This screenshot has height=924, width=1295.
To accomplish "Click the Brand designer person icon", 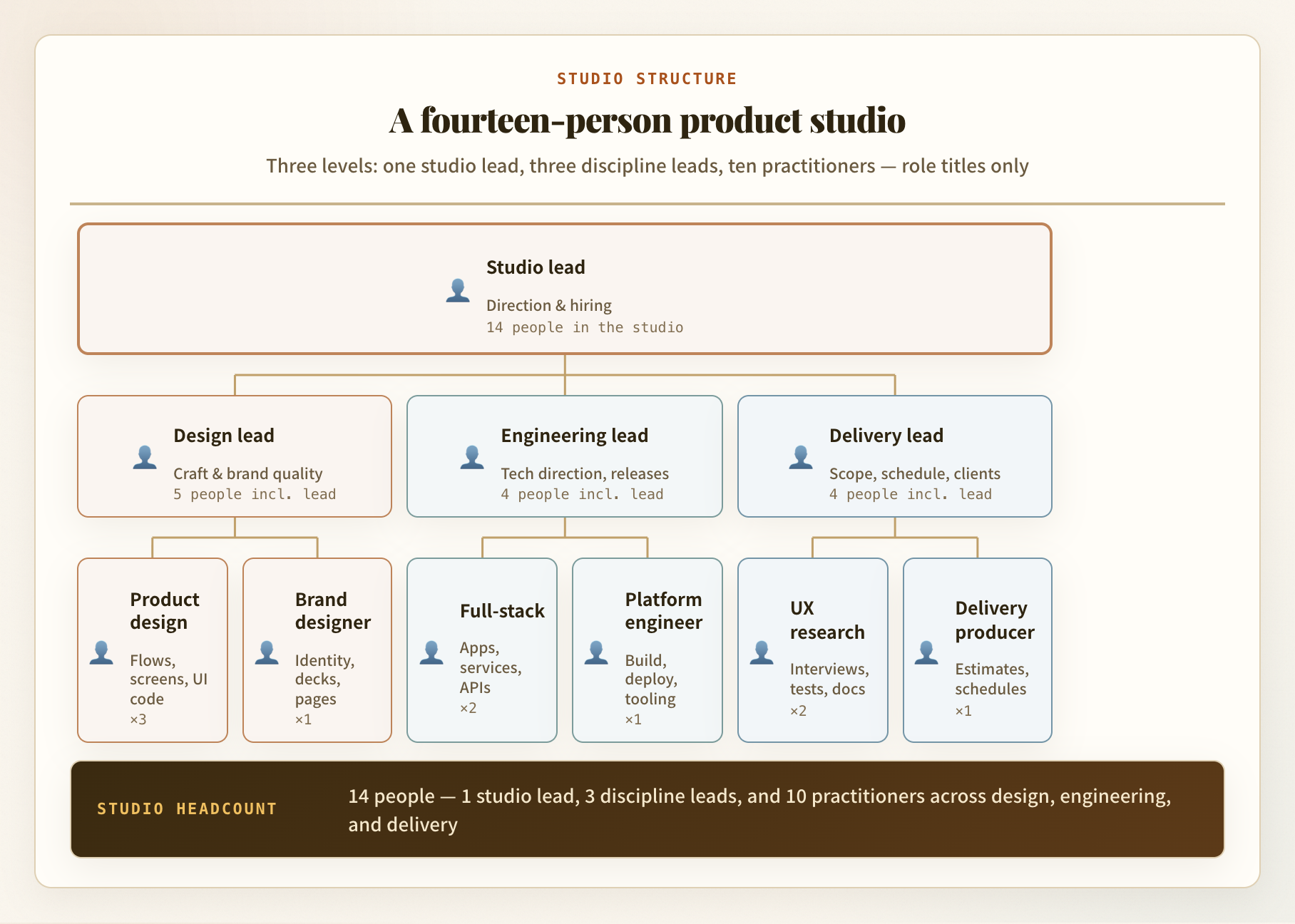I will coord(267,652).
